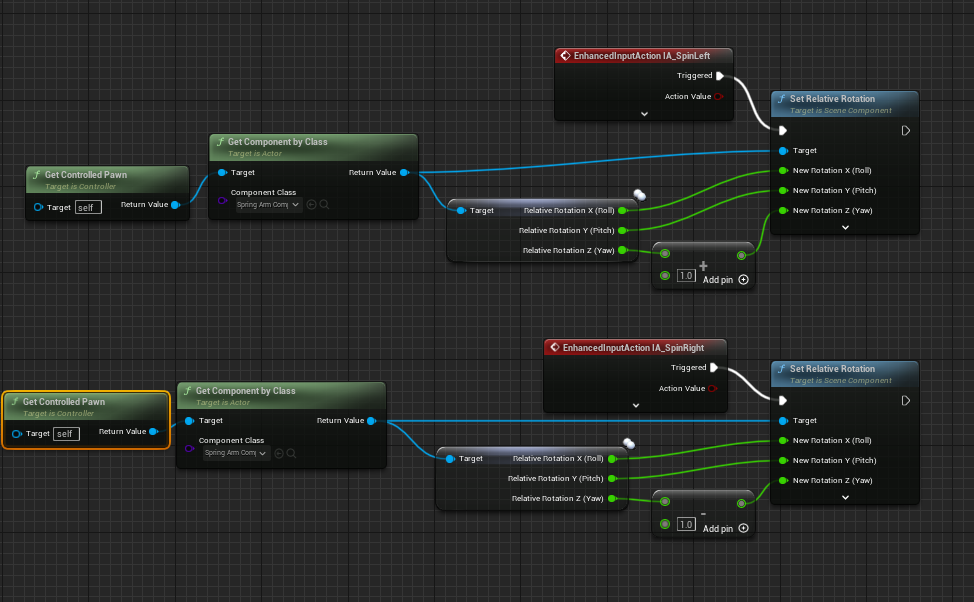
Task: Click output exec pin of upper Set Relative Rotation
Action: [x=905, y=130]
